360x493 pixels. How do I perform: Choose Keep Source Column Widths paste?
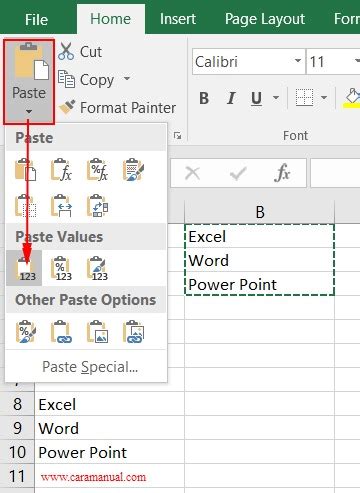[61, 205]
